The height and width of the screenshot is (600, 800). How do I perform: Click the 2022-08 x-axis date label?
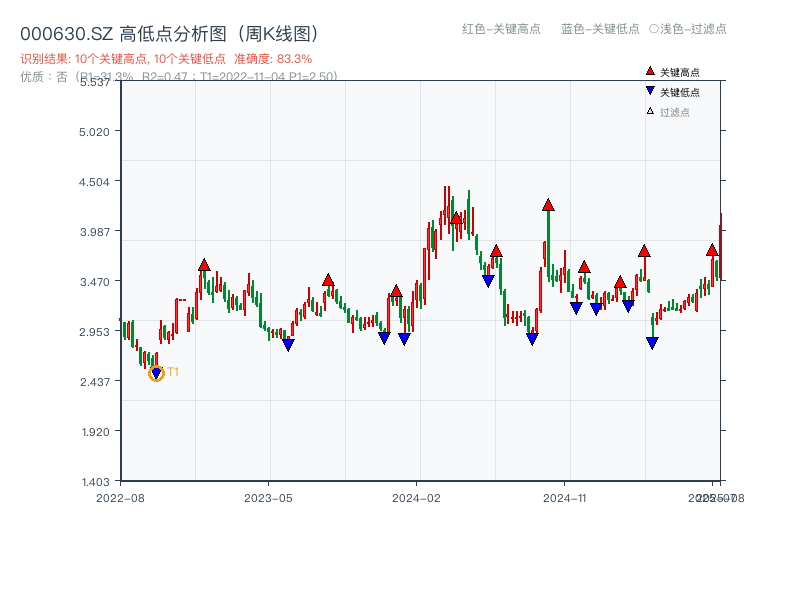coord(120,498)
